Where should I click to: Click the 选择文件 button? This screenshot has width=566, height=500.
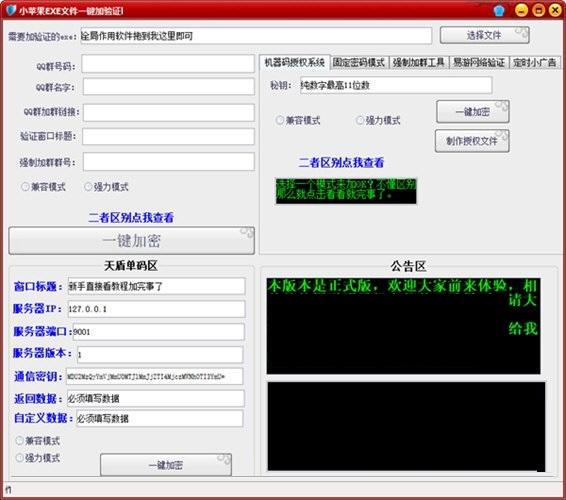point(484,35)
